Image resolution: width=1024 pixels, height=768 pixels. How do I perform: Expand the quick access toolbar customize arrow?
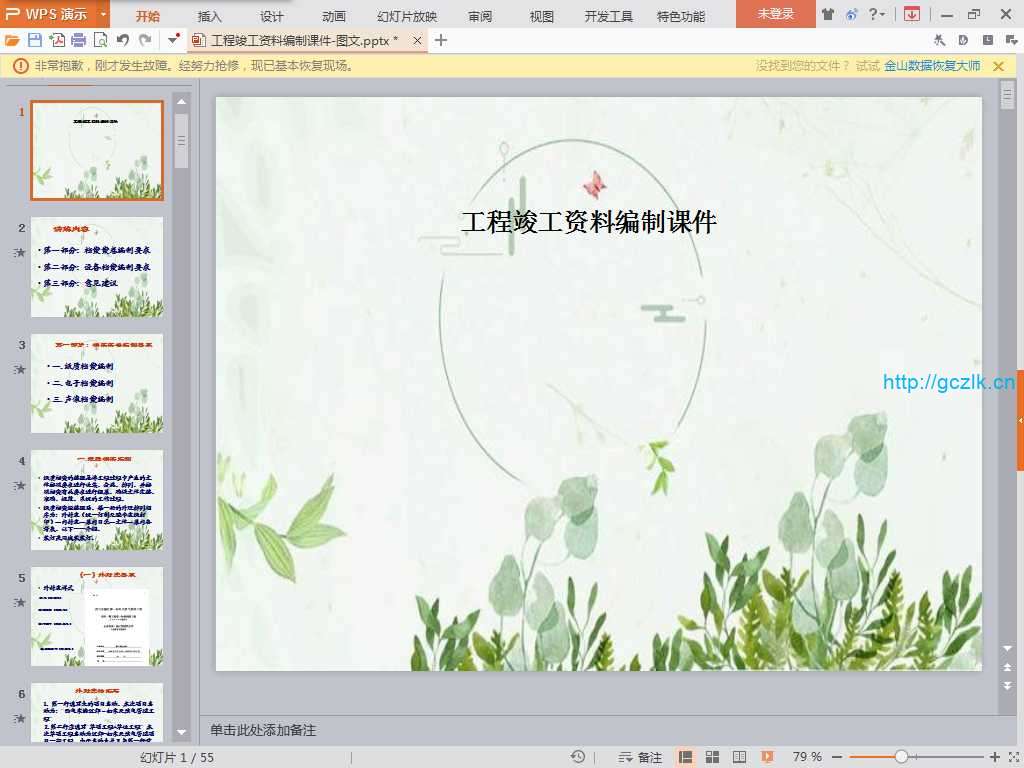174,40
